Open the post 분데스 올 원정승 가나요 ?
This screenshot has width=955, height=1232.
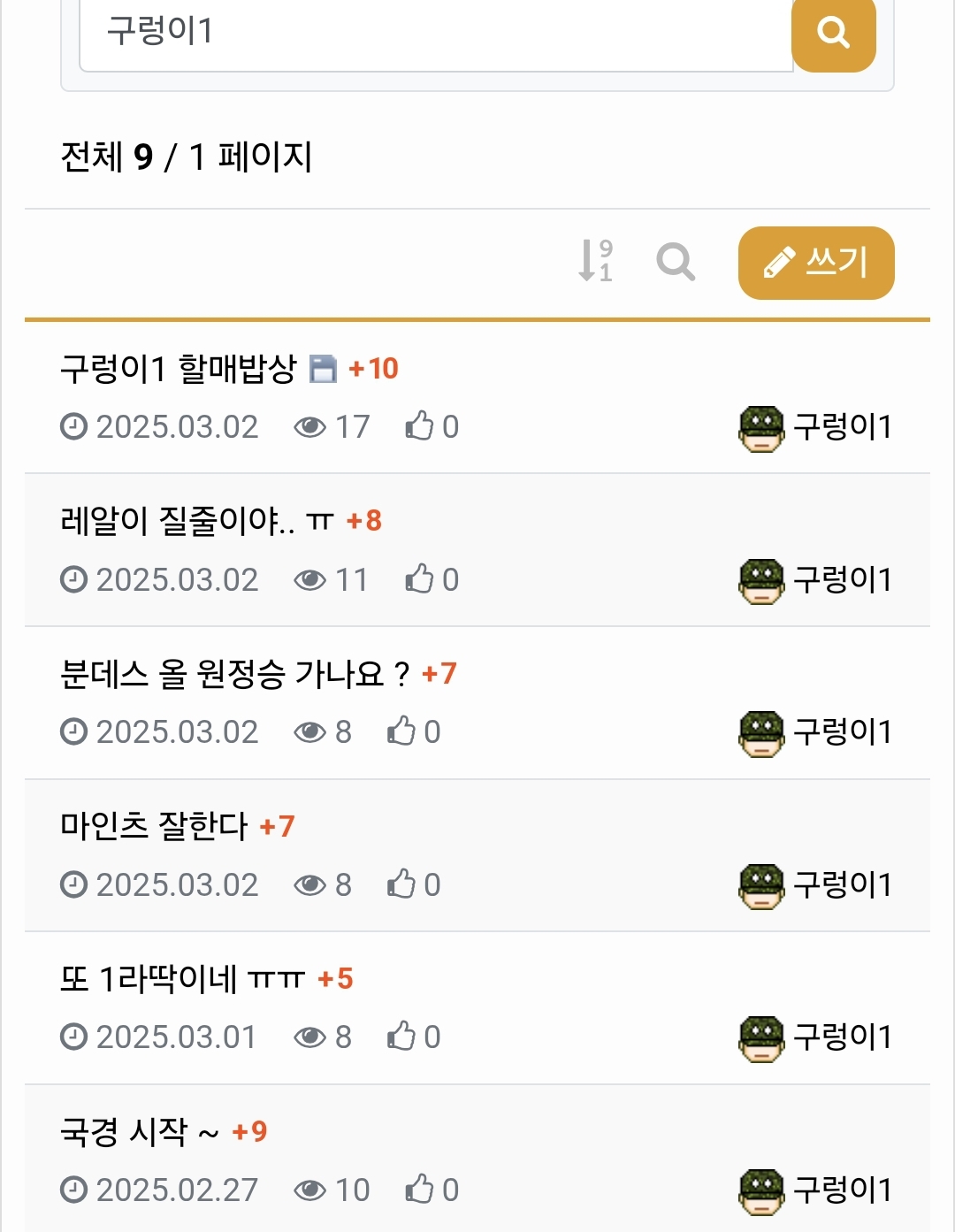pyautogui.click(x=234, y=674)
